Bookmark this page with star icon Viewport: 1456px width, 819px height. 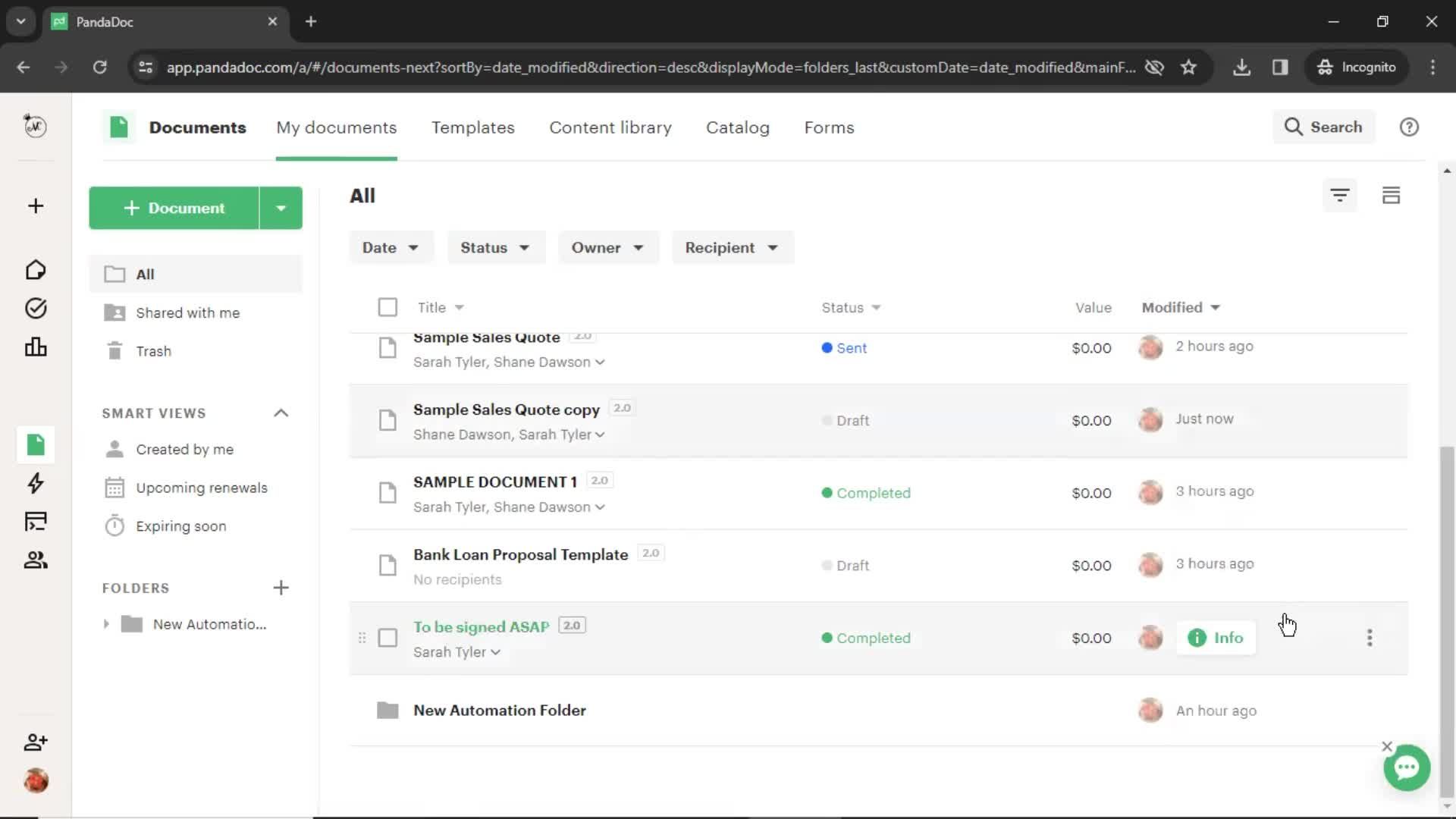click(1188, 67)
